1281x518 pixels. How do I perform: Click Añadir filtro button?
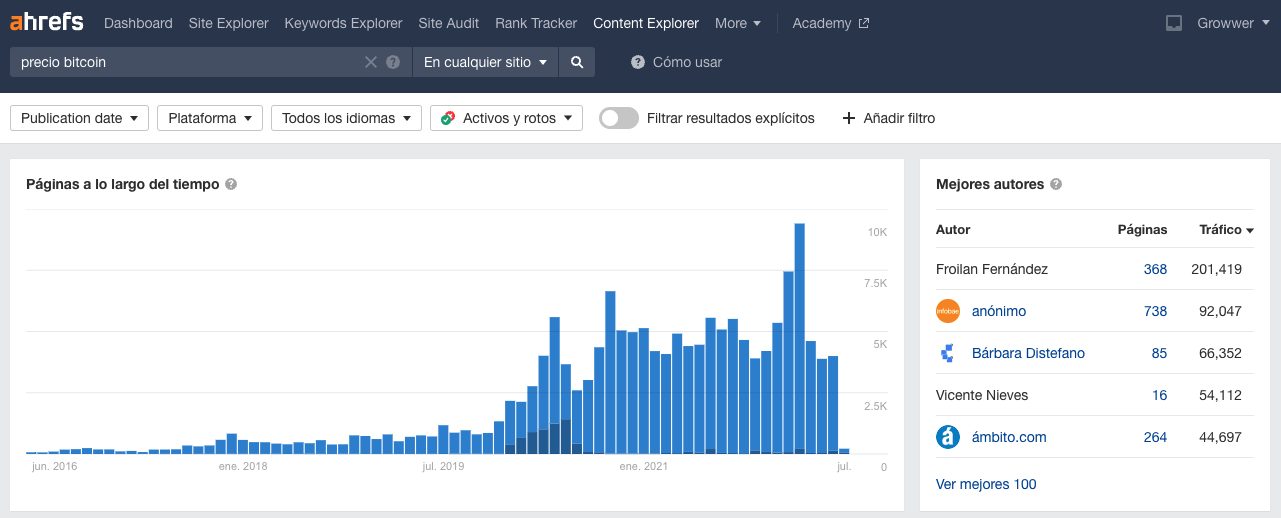tap(889, 118)
